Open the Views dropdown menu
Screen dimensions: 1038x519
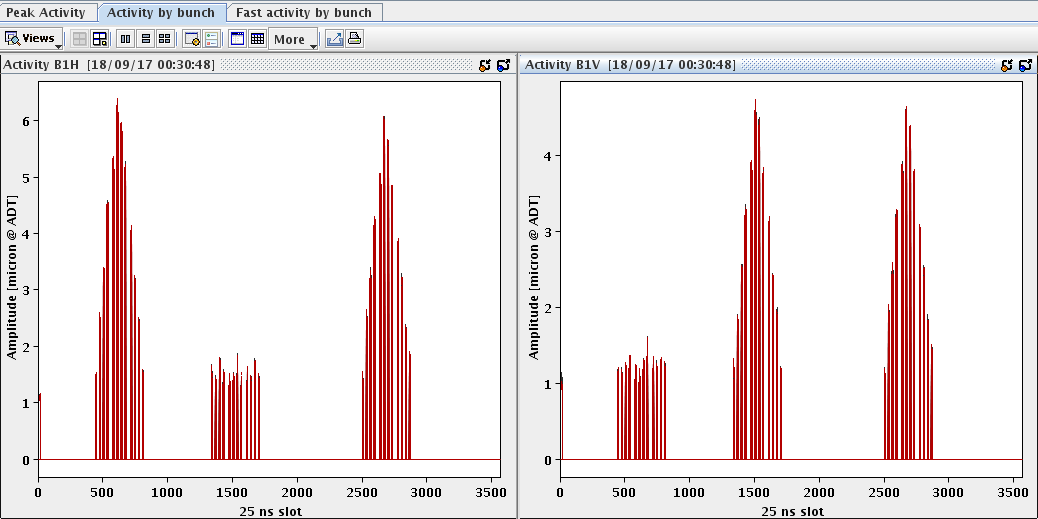tap(33, 38)
